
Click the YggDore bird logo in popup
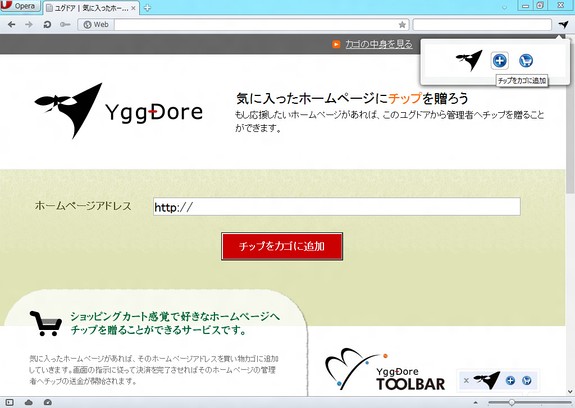(469, 60)
